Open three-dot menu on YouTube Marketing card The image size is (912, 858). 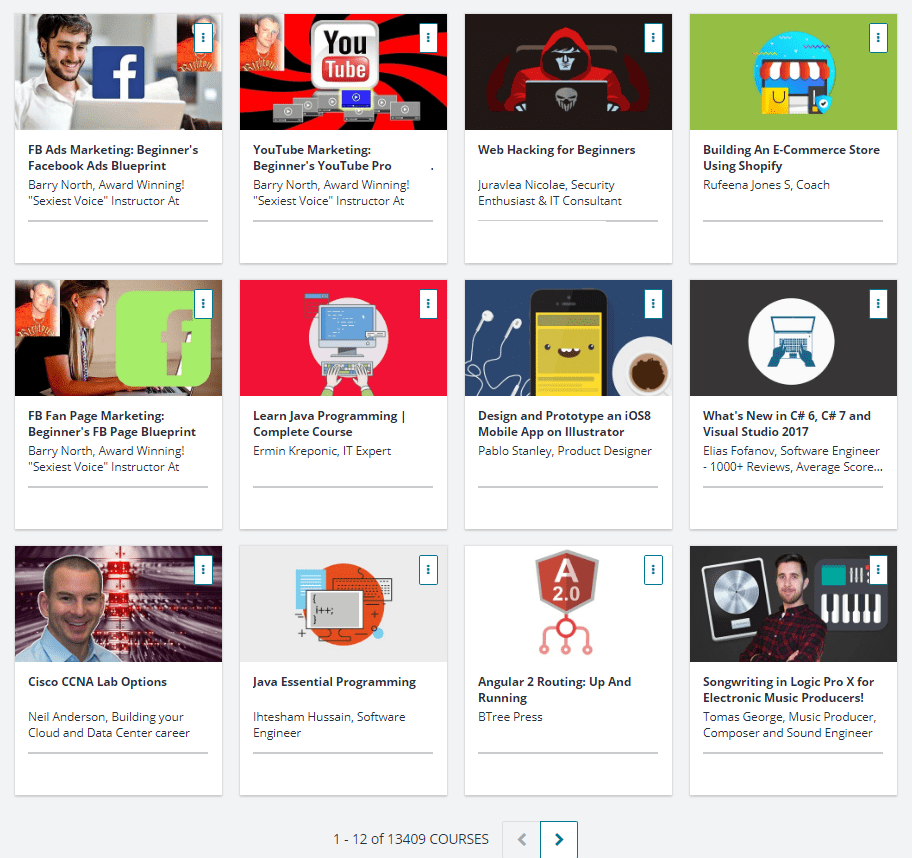(428, 37)
